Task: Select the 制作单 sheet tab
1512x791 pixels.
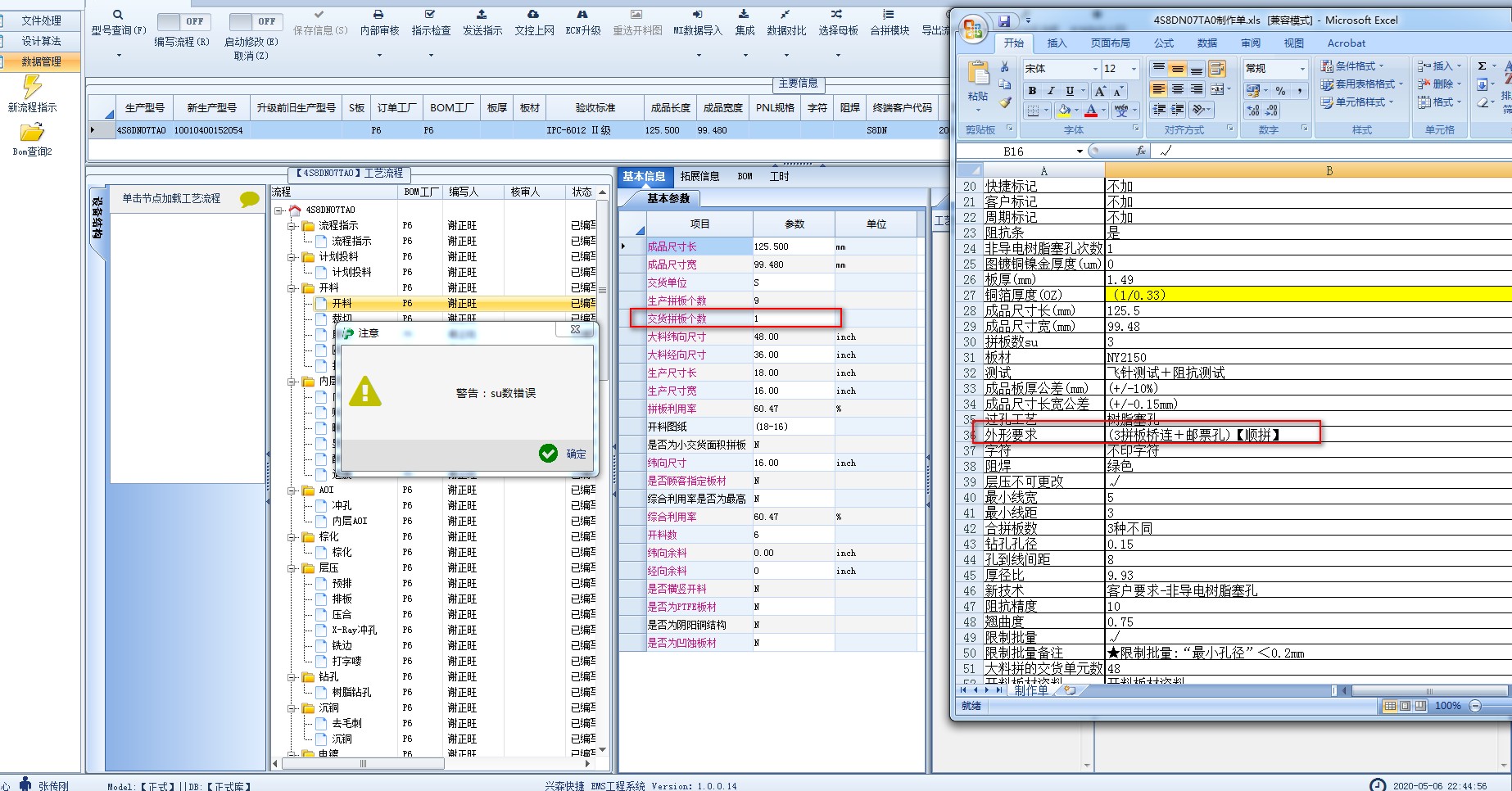Action: [1031, 690]
